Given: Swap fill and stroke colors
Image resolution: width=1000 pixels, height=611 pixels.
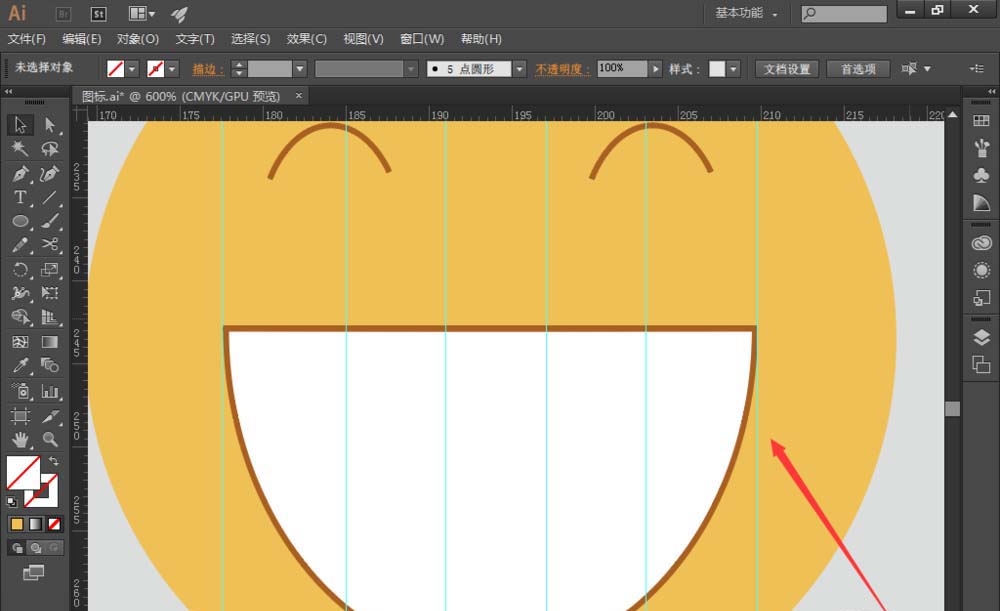Looking at the screenshot, I should pyautogui.click(x=54, y=460).
